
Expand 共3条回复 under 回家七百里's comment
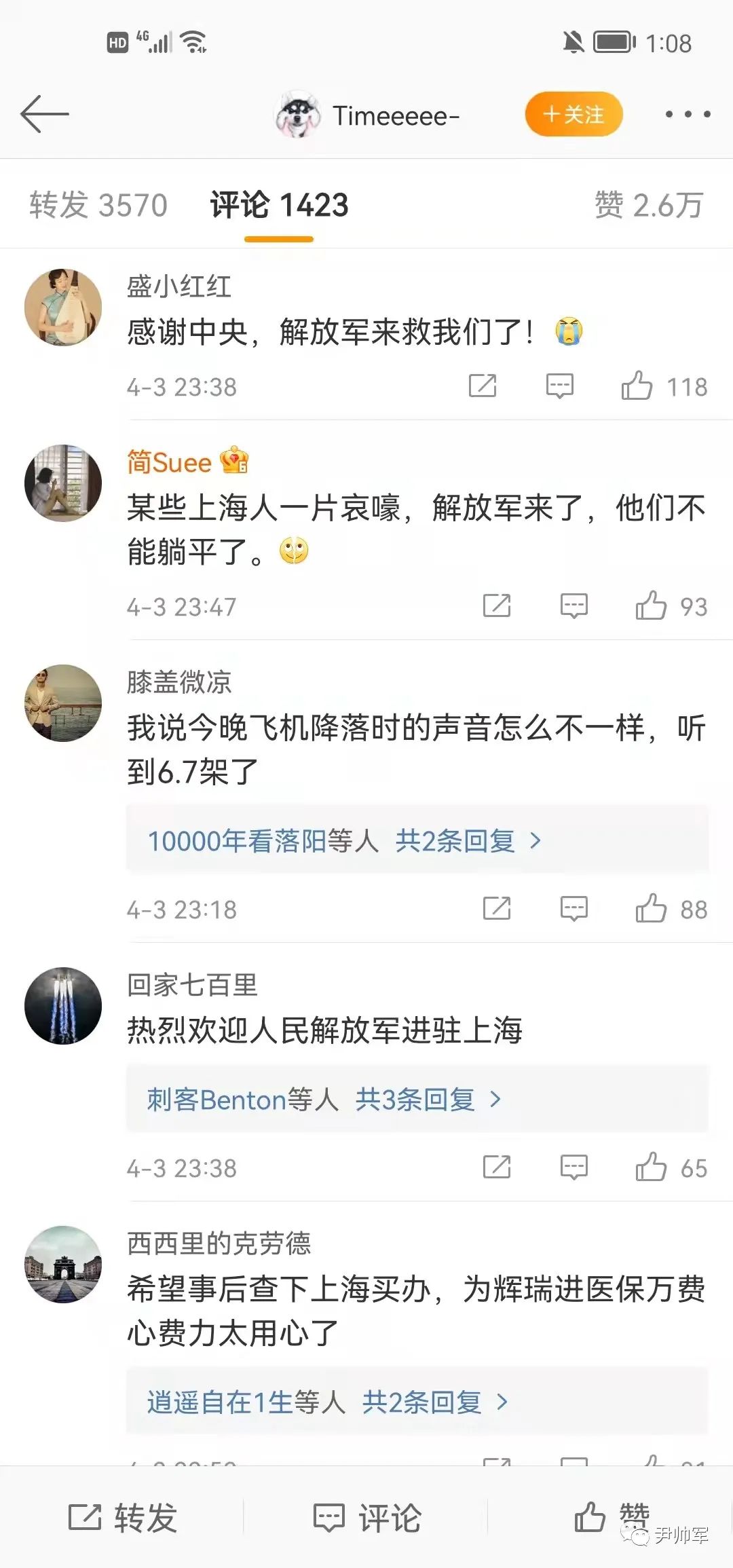pos(428,1100)
